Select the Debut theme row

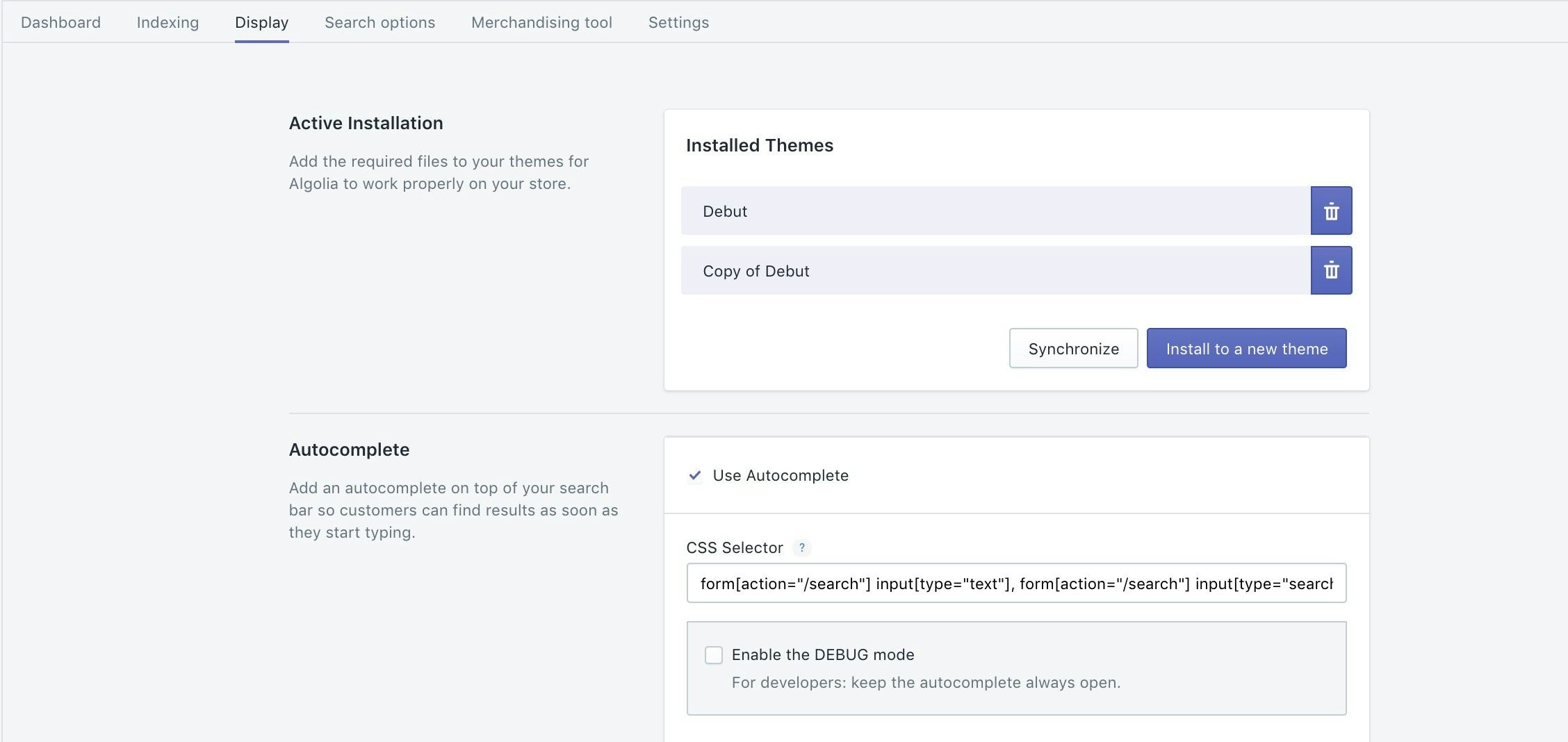973,211
